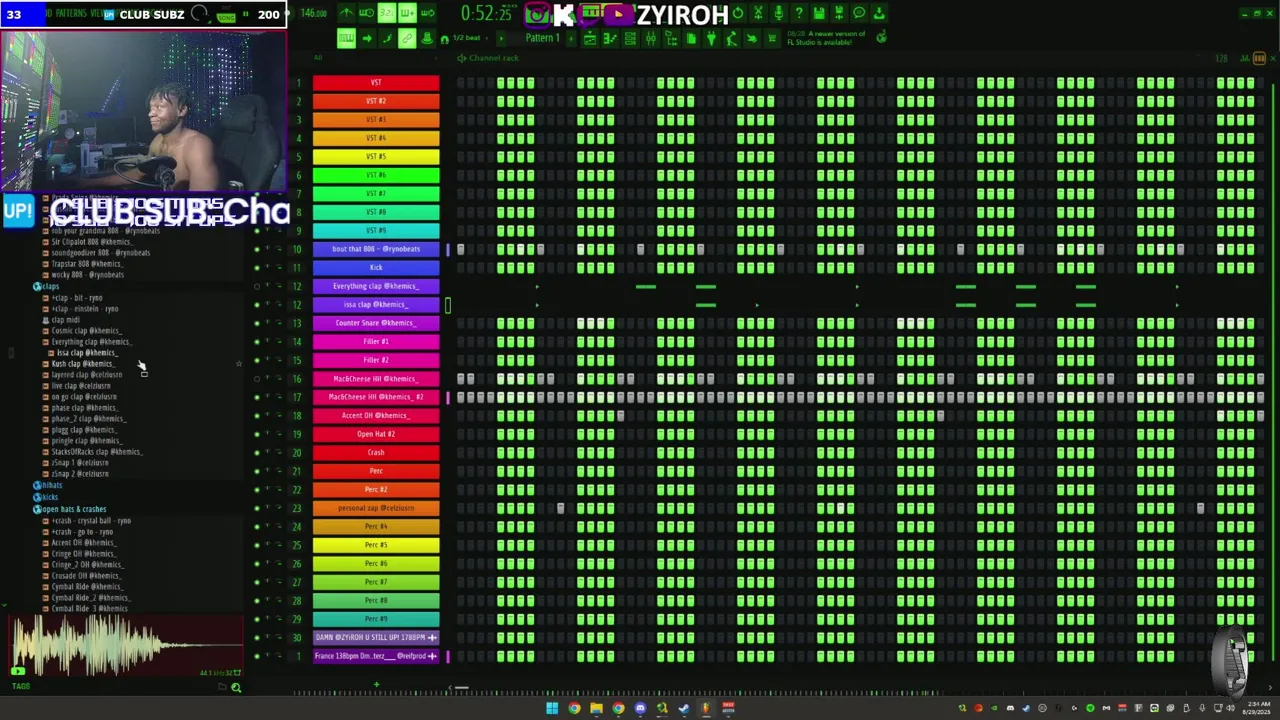Image resolution: width=1280 pixels, height=720 pixels.
Task: Mute the Crash channel
Action: [257, 452]
